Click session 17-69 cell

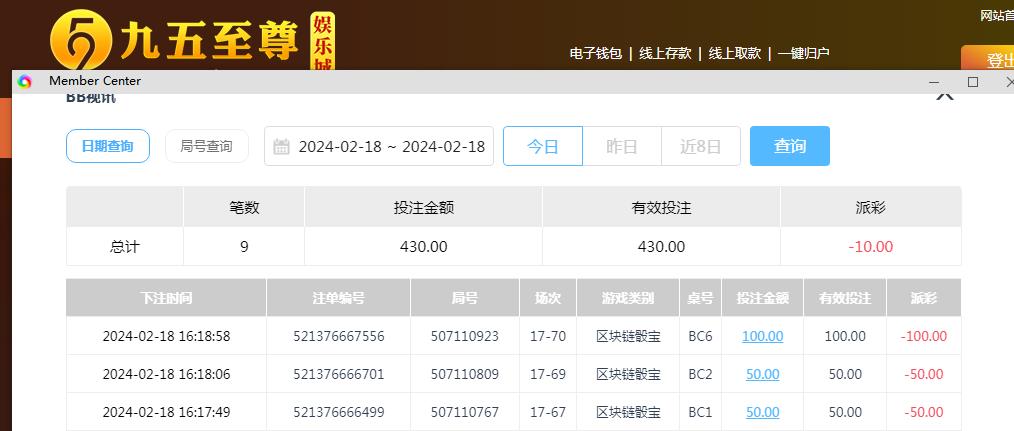point(548,375)
